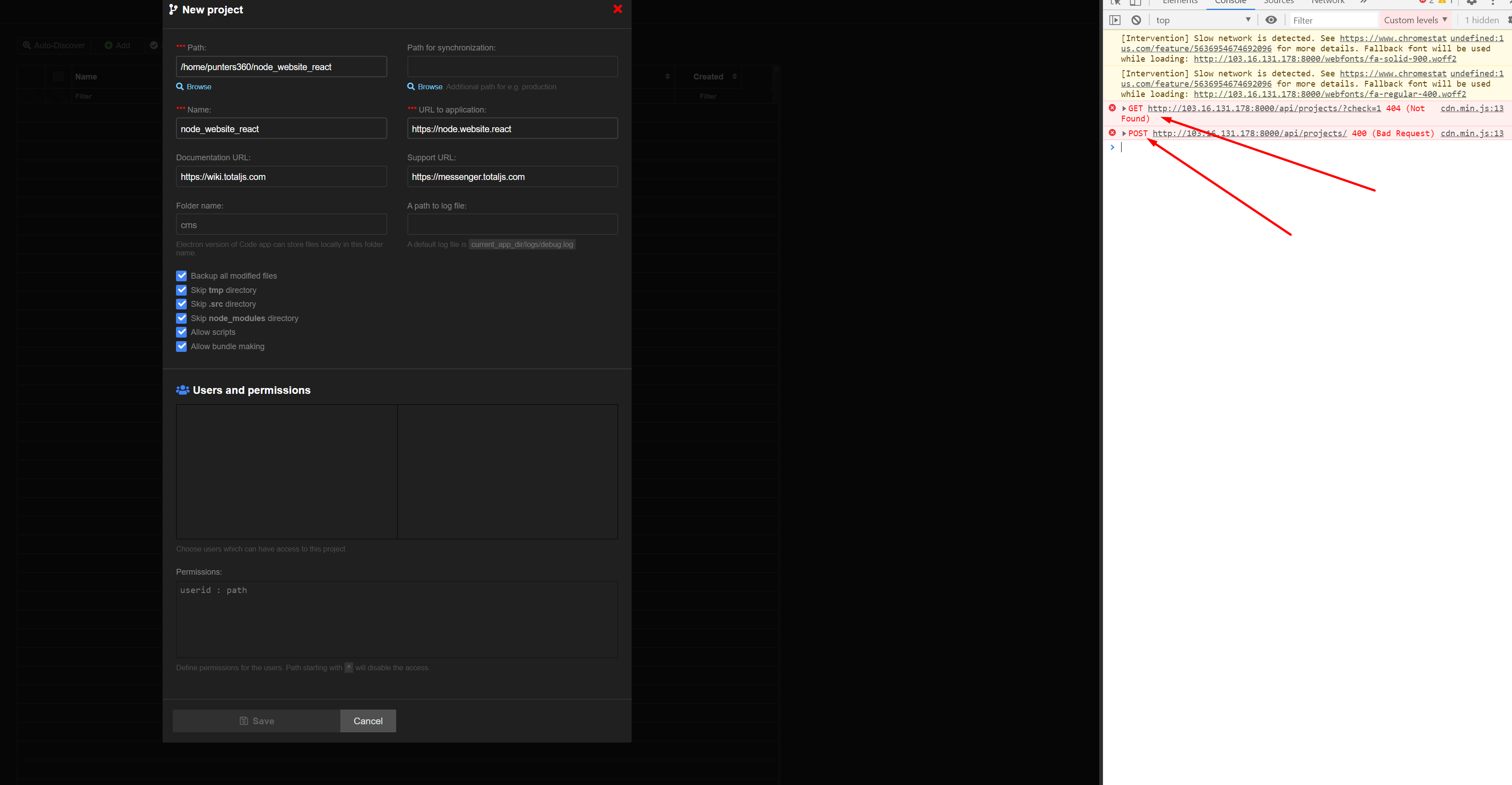1512x785 pixels.
Task: Toggle Skip node_modules directory checkbox
Action: 181,318
